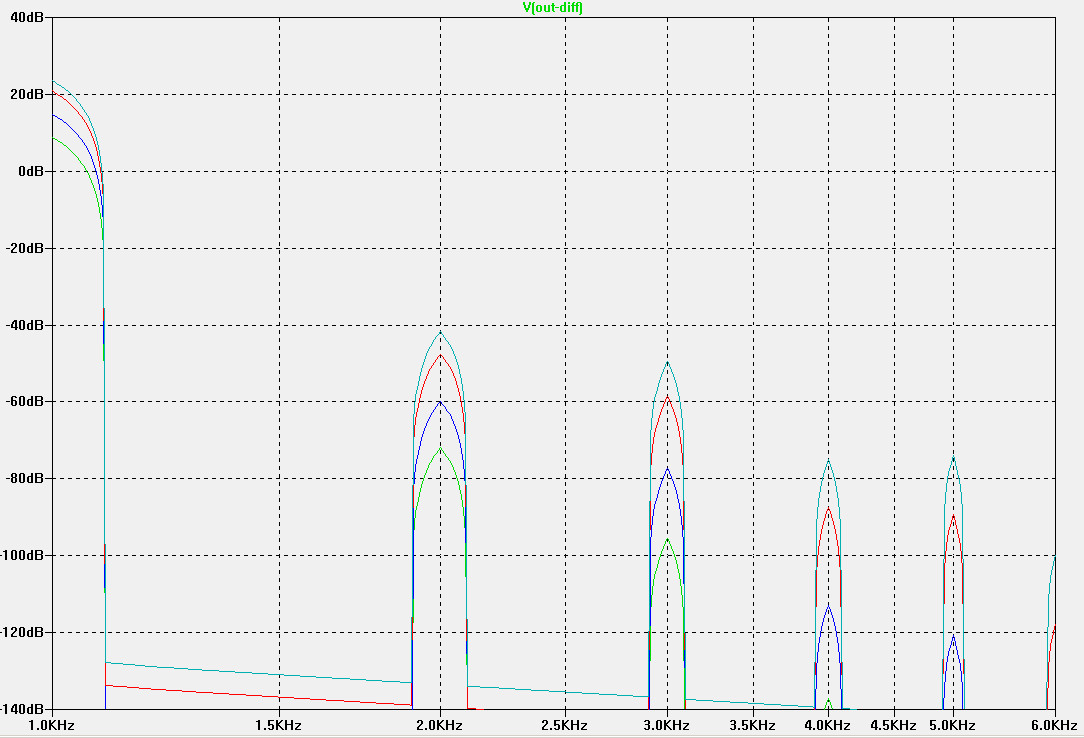Click the 2.5KHz frequency axis label
This screenshot has height=738, width=1084.
point(565,726)
